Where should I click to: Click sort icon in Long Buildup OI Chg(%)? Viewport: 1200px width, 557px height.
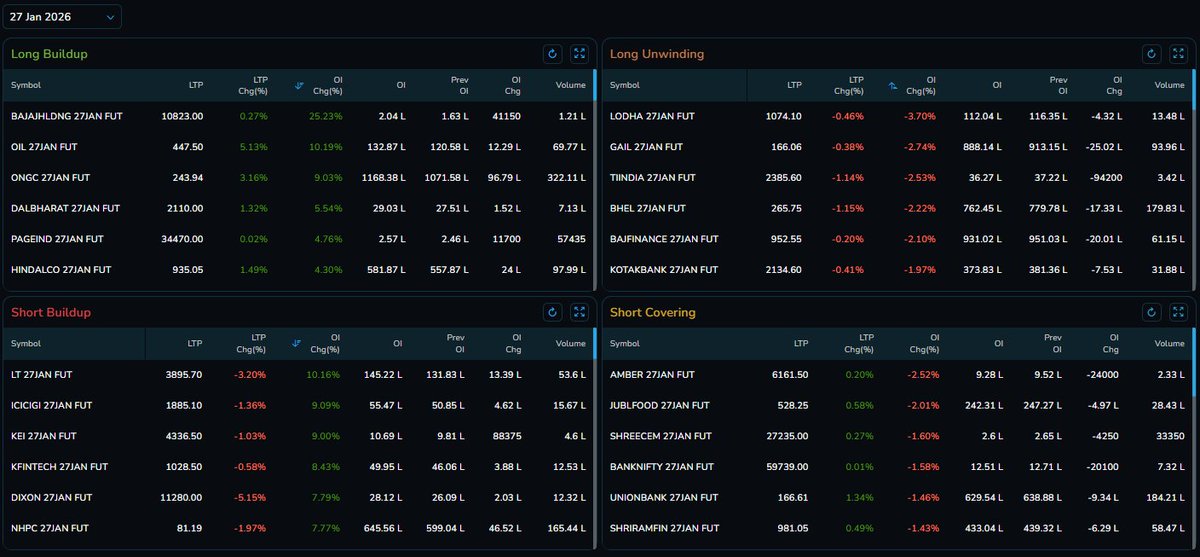pos(298,85)
